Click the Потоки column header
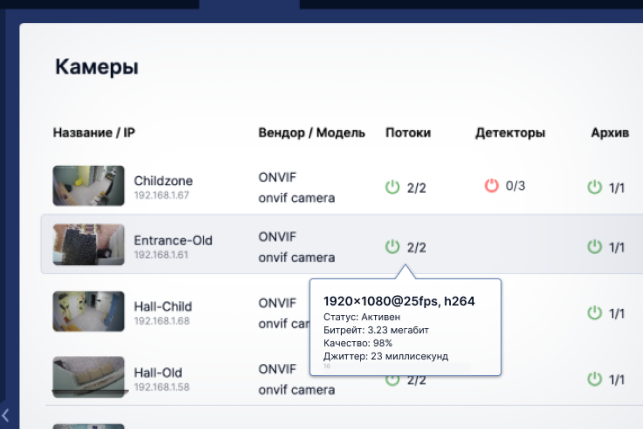Viewport: 643px width, 429px height. (x=408, y=133)
